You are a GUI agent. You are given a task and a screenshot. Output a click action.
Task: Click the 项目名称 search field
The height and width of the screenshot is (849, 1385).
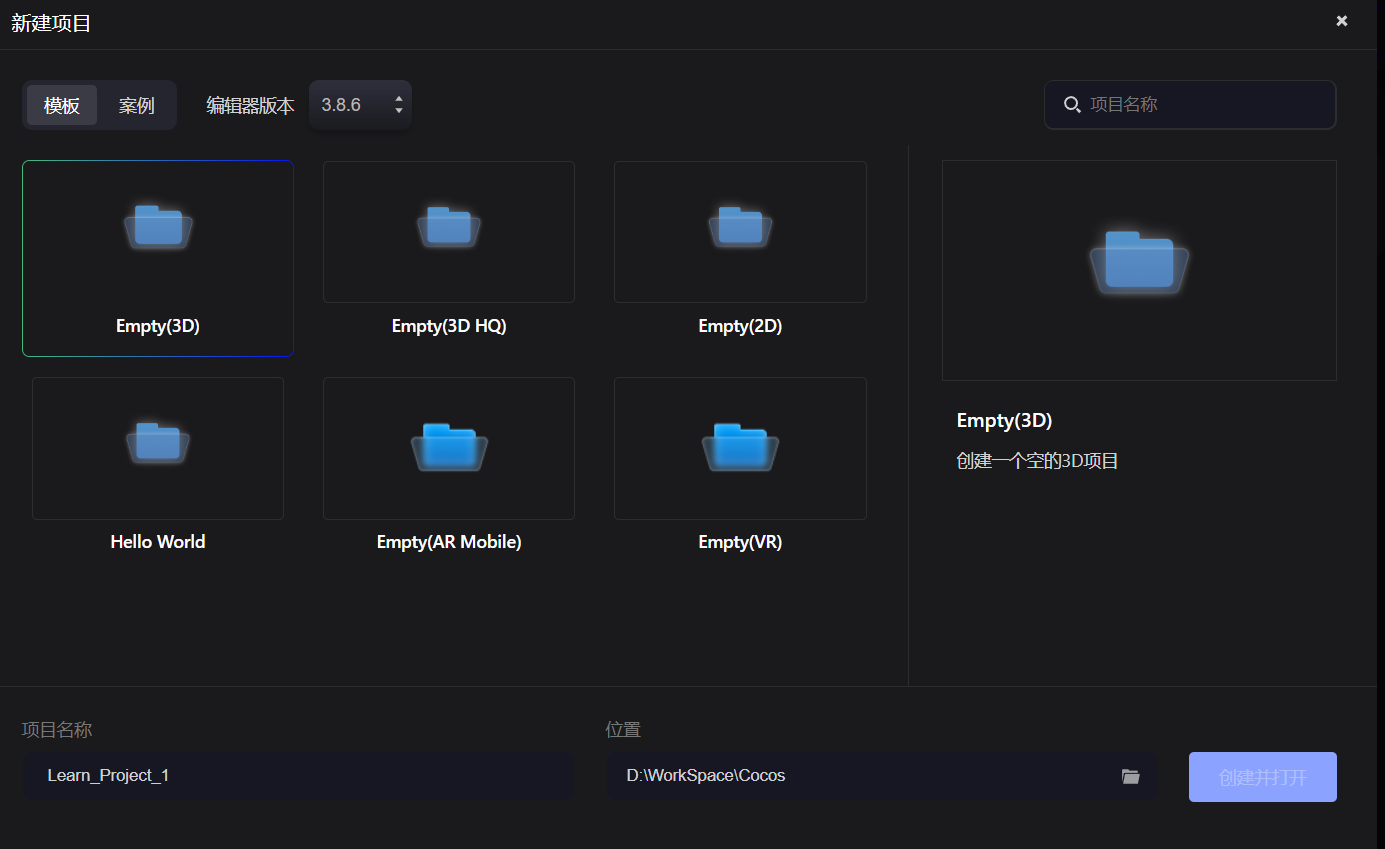[x=1190, y=105]
